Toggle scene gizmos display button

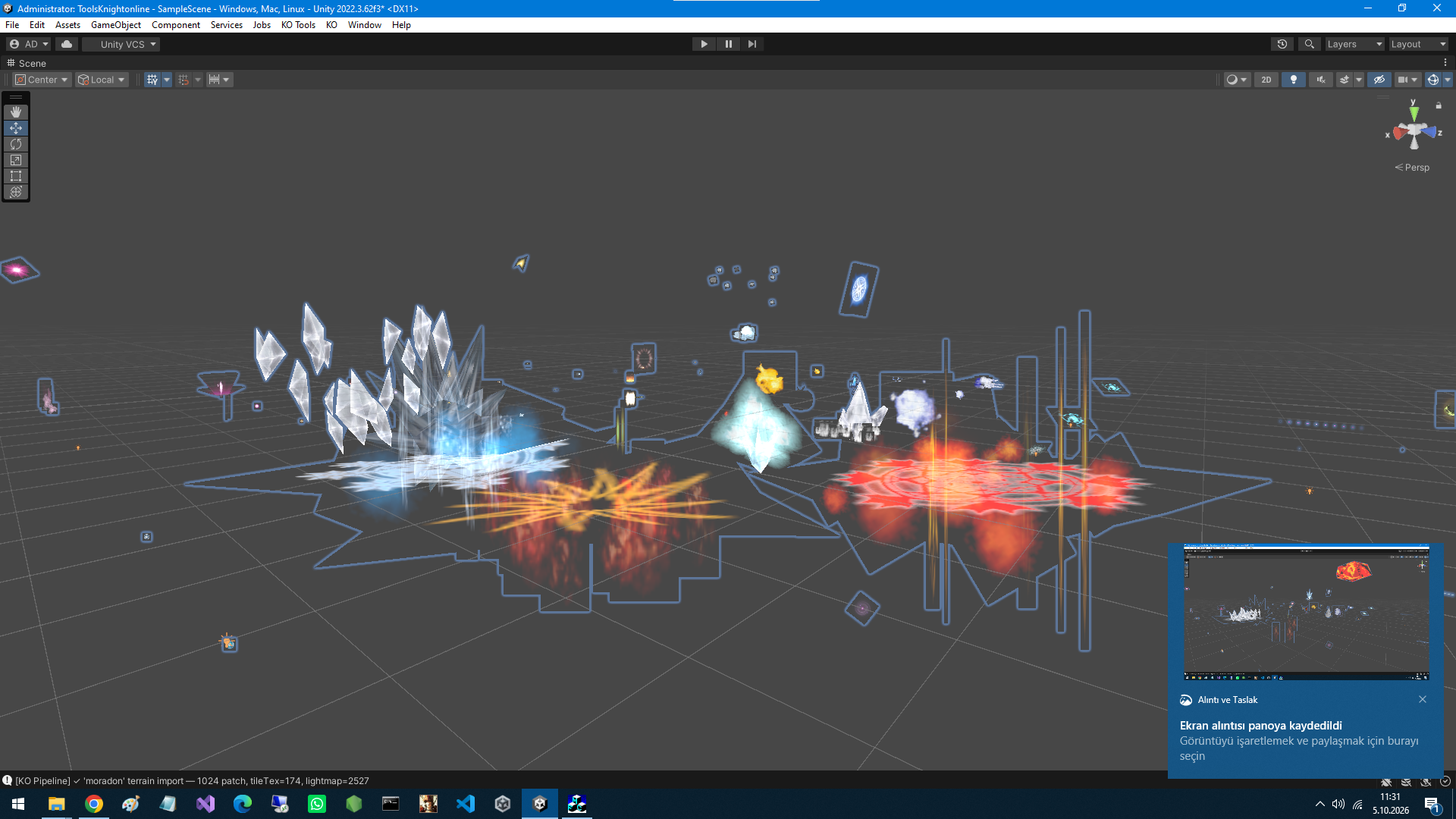1432,80
